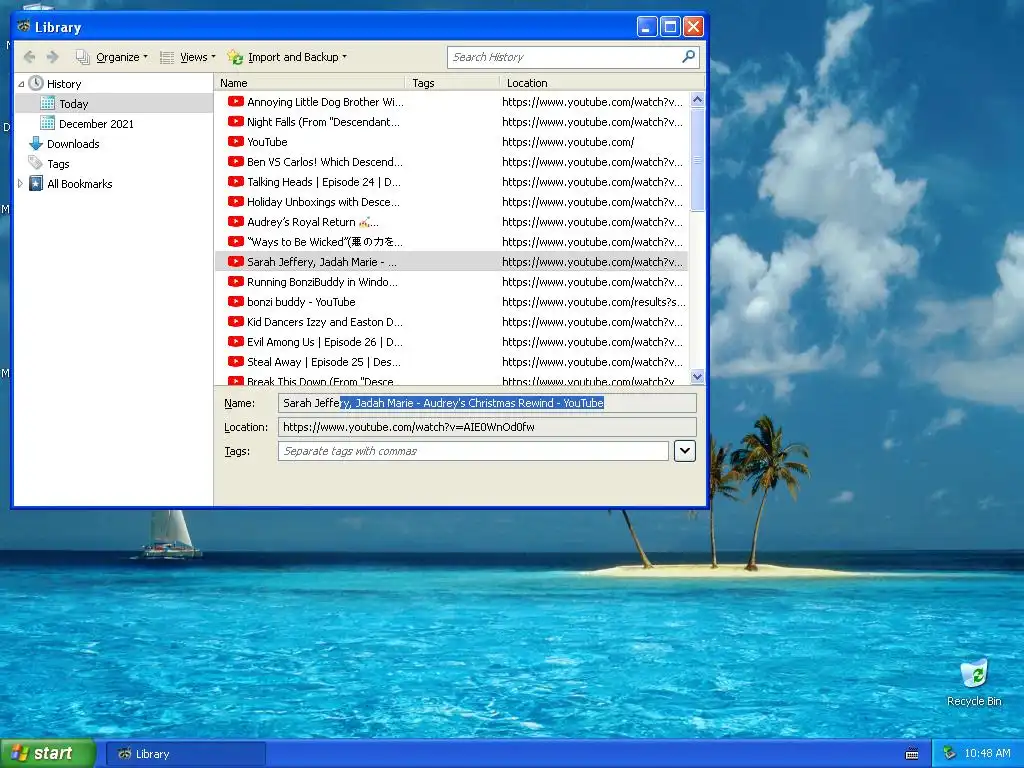Click YouTube icon beside Night Falls entry

tap(236, 121)
